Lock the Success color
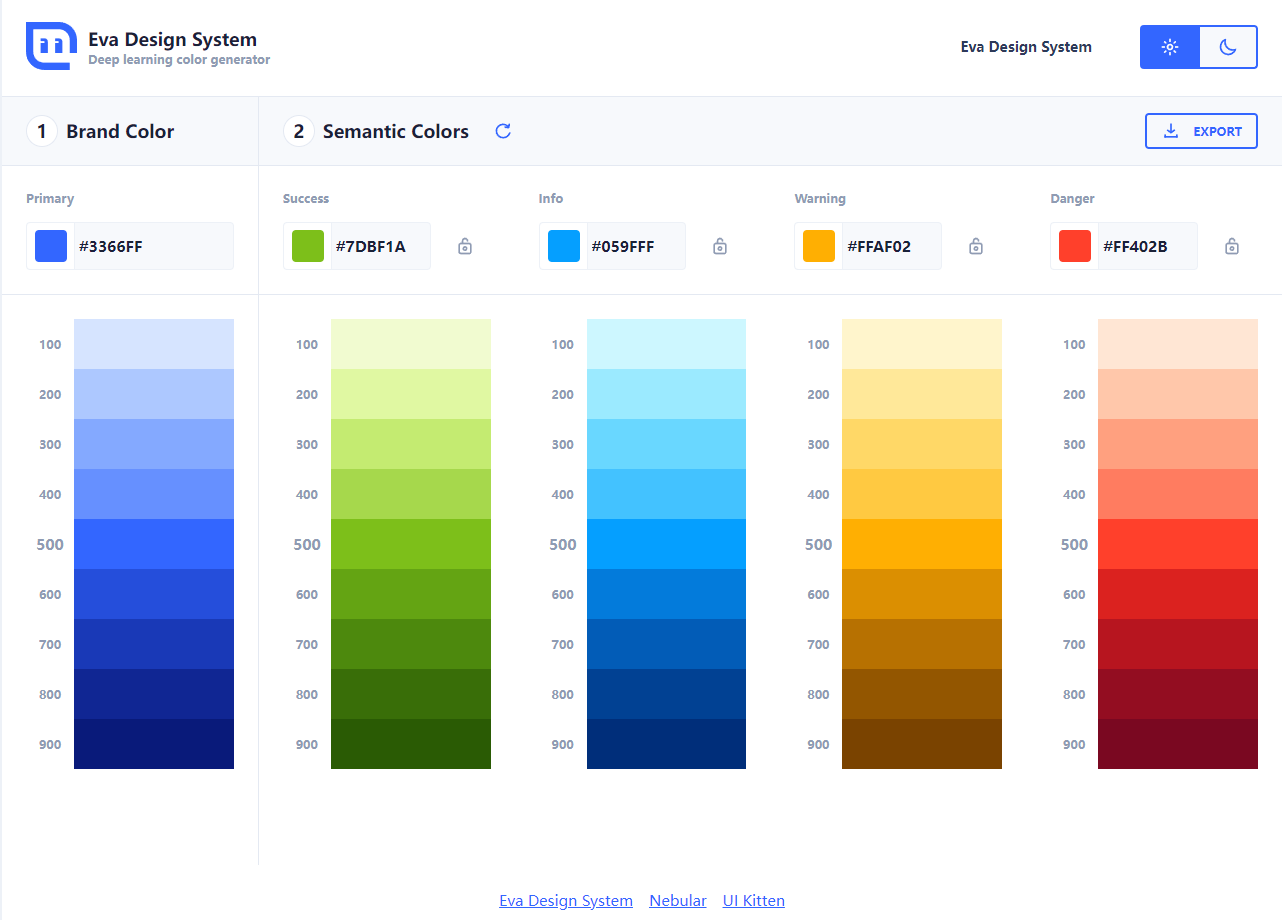Image resolution: width=1282 pixels, height=920 pixels. point(464,245)
